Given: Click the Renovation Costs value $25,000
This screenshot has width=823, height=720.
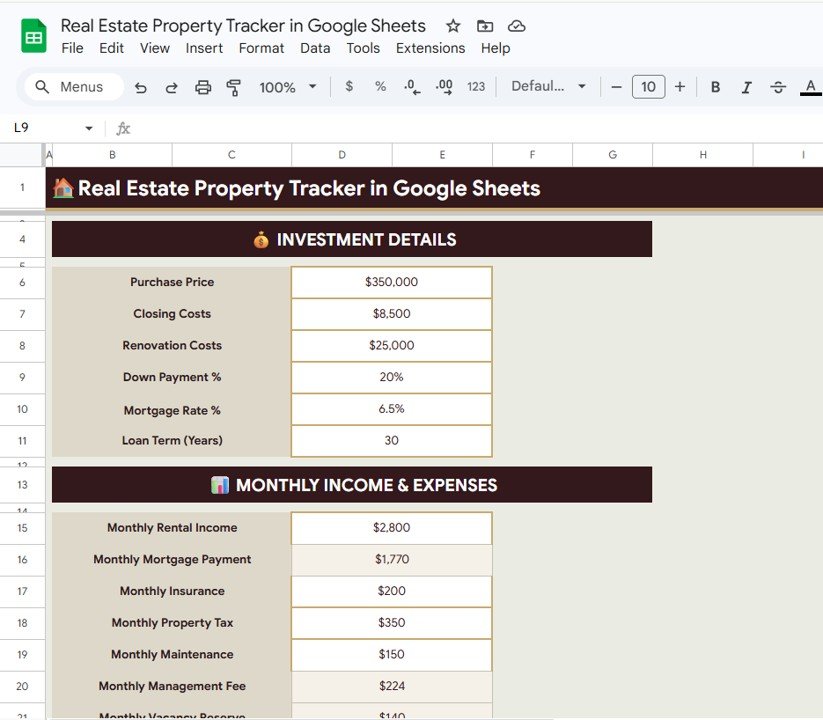Looking at the screenshot, I should (392, 346).
